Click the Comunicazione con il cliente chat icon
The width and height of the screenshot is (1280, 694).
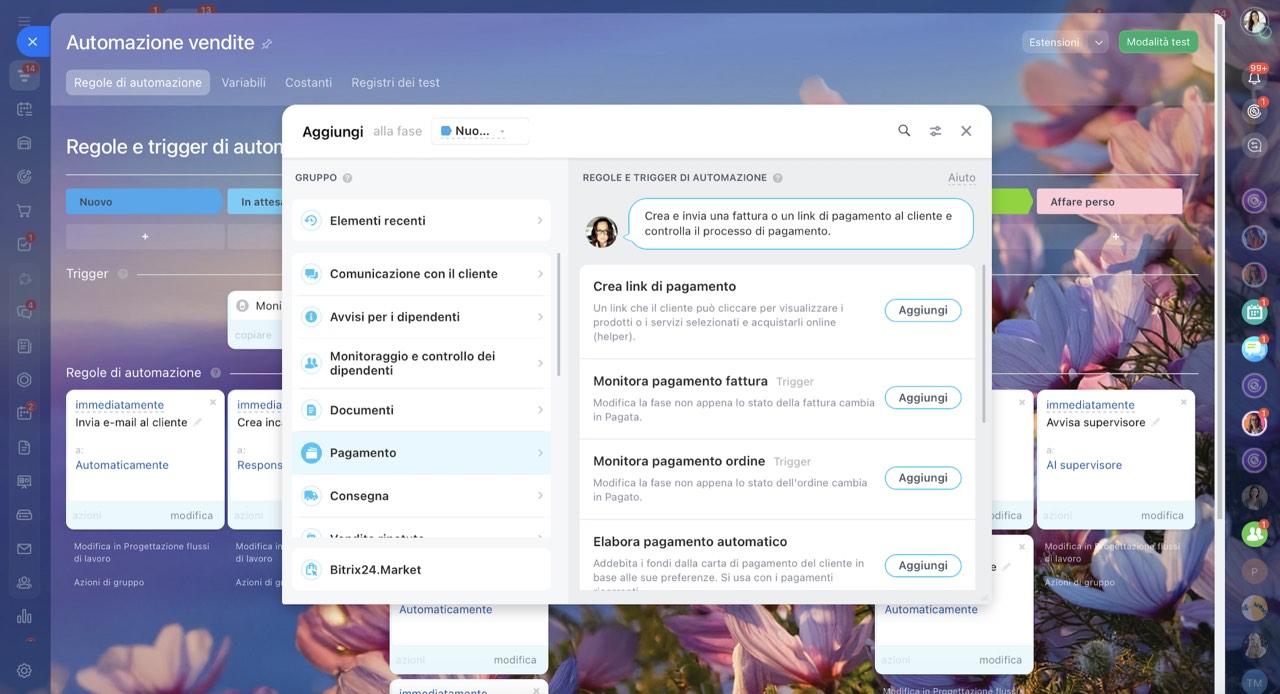coord(311,274)
